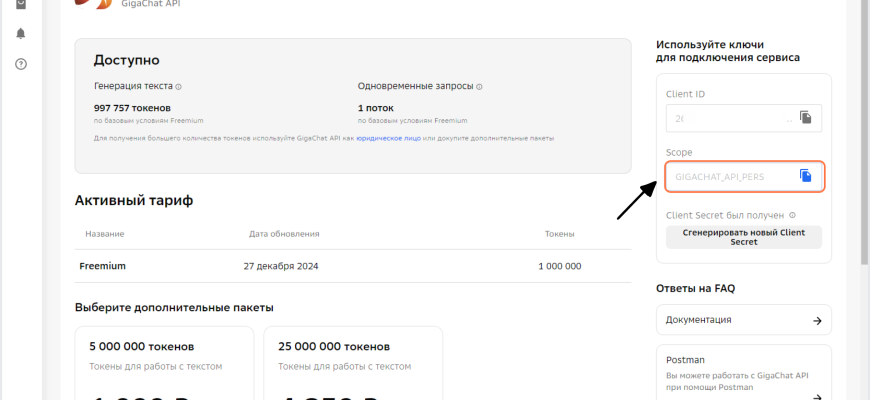Click the GigaChat API logo

click(x=95, y=4)
